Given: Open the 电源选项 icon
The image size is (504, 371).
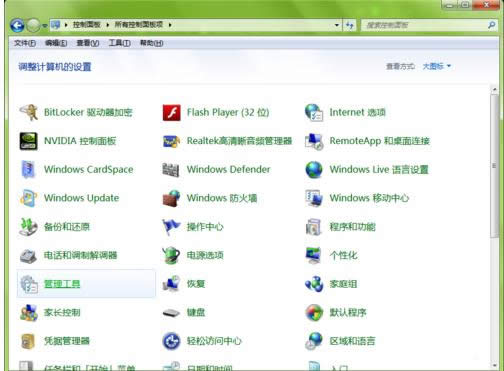Looking at the screenshot, I should click(x=171, y=255).
